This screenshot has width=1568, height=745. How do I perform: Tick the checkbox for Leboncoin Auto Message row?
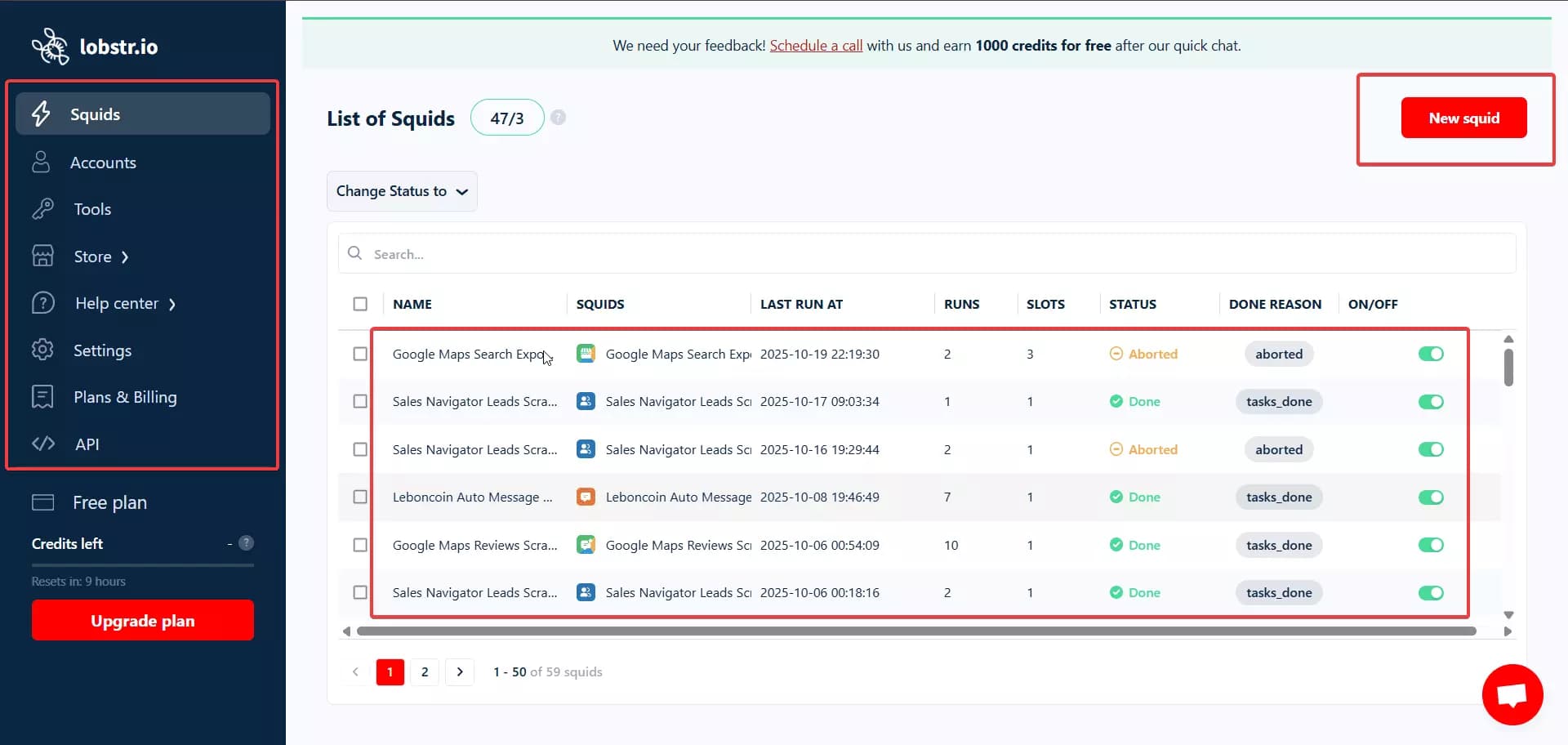click(x=360, y=497)
